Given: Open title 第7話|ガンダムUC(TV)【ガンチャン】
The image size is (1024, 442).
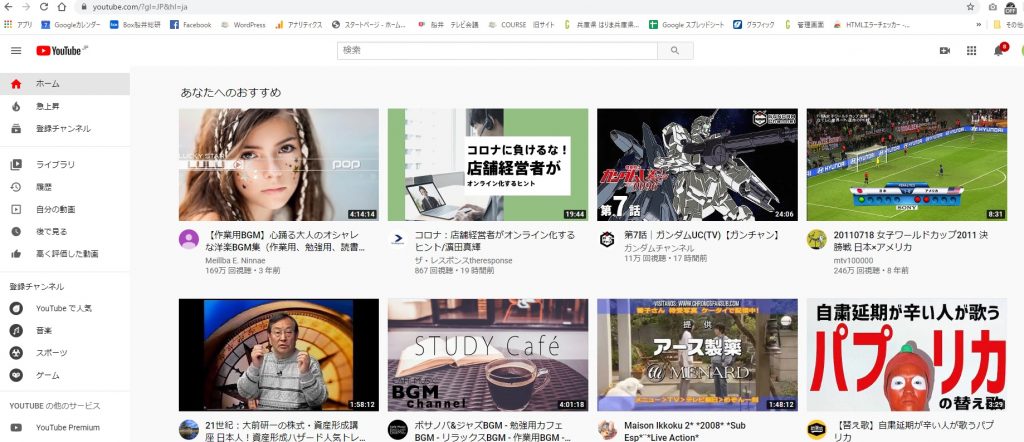Looking at the screenshot, I should click(701, 234).
